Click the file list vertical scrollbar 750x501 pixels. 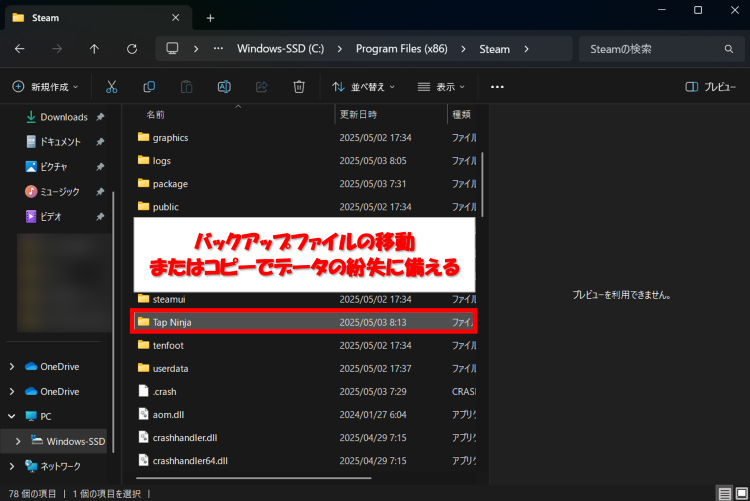[x=482, y=184]
